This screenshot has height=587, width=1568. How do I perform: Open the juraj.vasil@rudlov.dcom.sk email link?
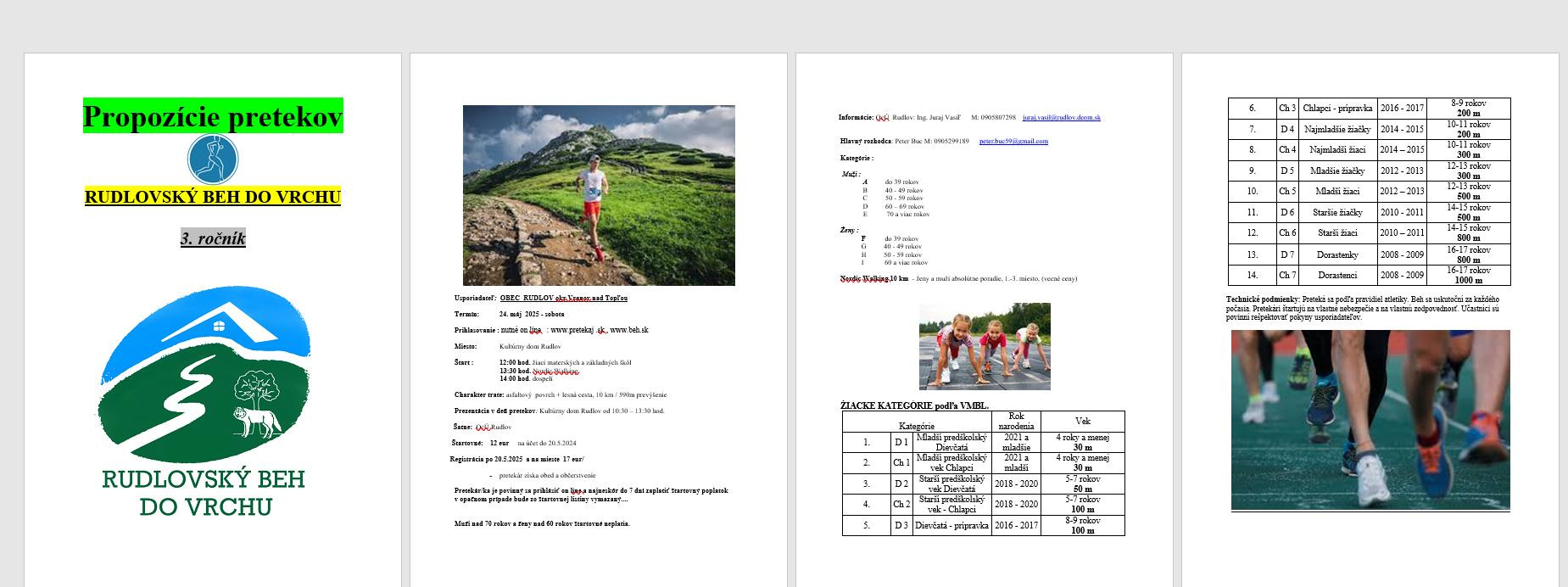[1061, 118]
